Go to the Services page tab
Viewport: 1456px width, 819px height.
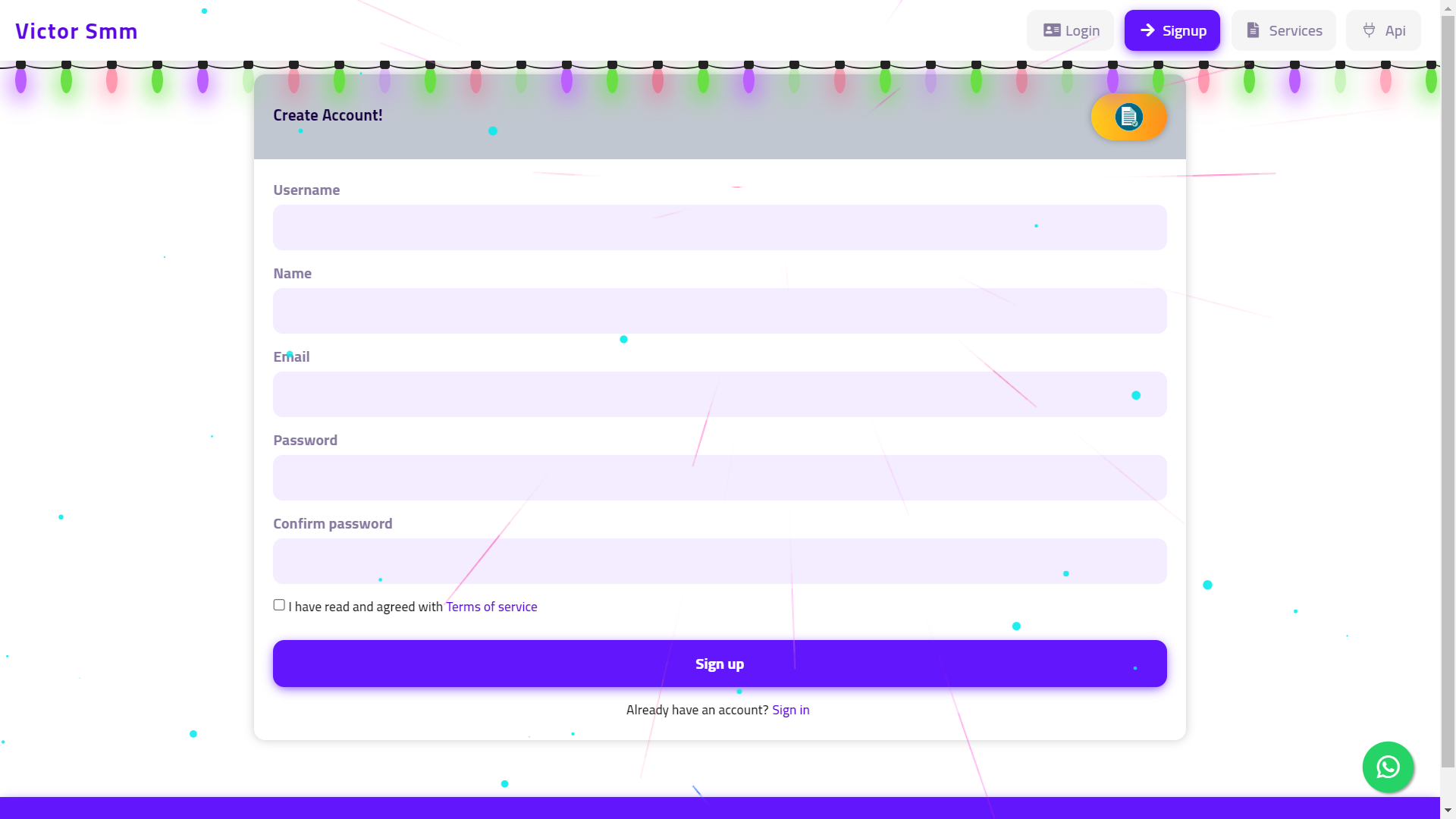point(1283,30)
